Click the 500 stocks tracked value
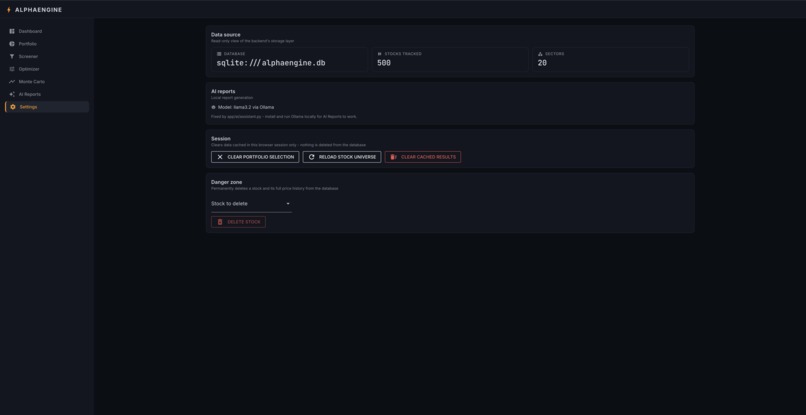The width and height of the screenshot is (806, 415). pos(384,63)
